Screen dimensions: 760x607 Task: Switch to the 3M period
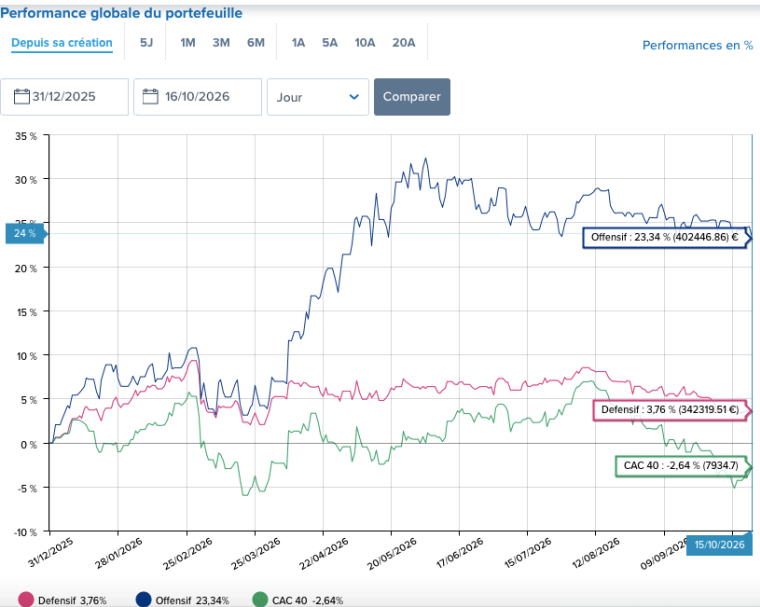tap(221, 43)
